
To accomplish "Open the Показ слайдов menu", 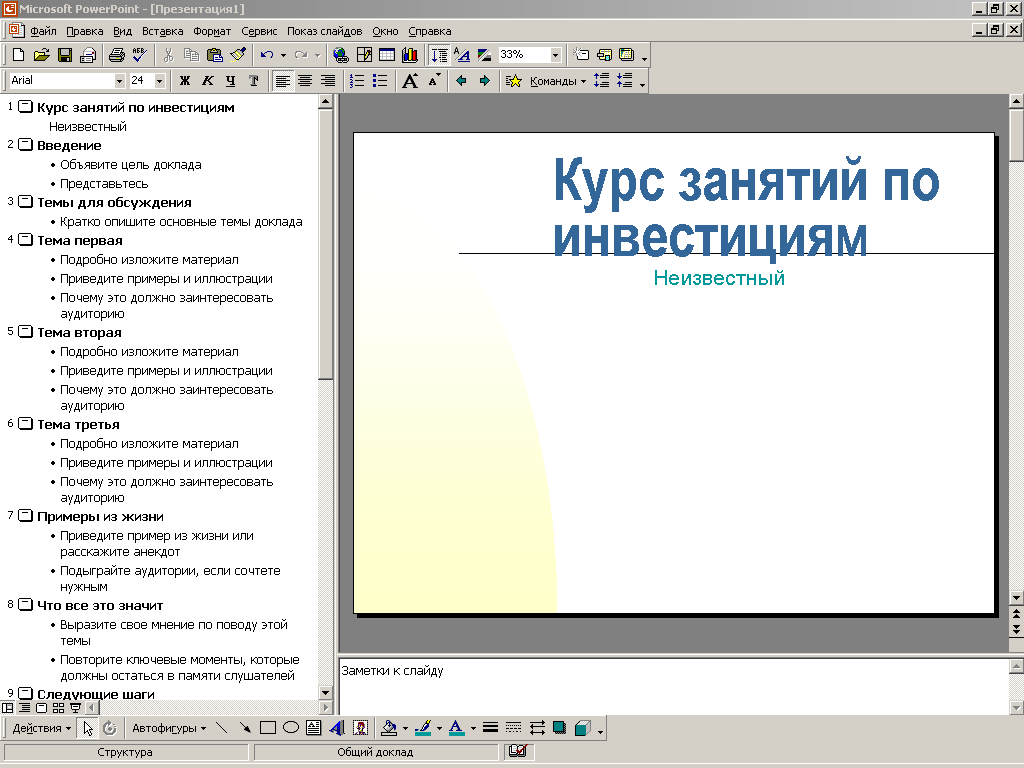I will pyautogui.click(x=325, y=31).
